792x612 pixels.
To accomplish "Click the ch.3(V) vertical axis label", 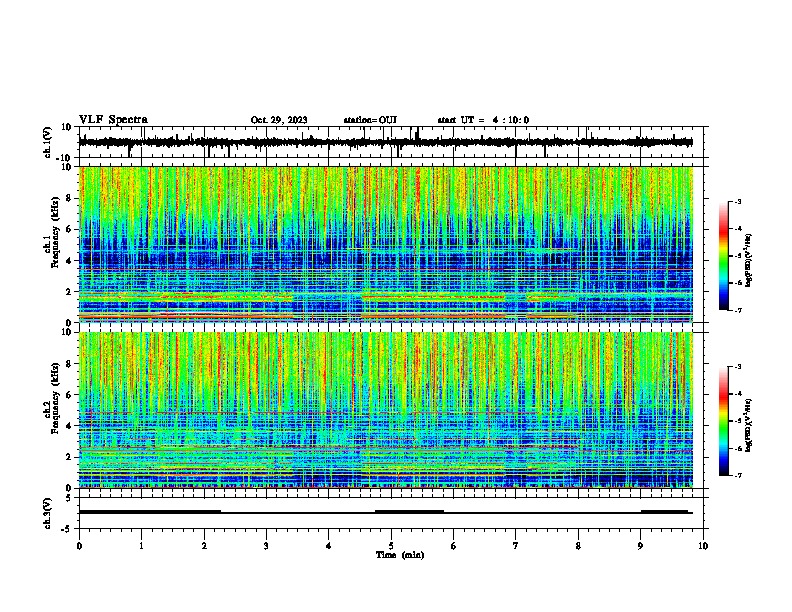I will click(x=48, y=513).
